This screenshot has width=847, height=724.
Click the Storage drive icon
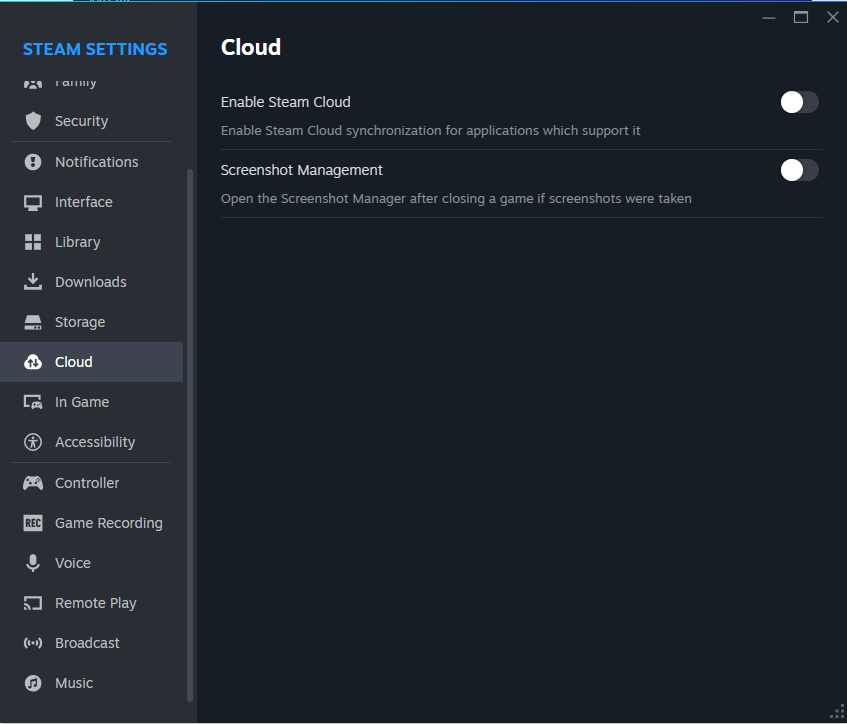(33, 322)
